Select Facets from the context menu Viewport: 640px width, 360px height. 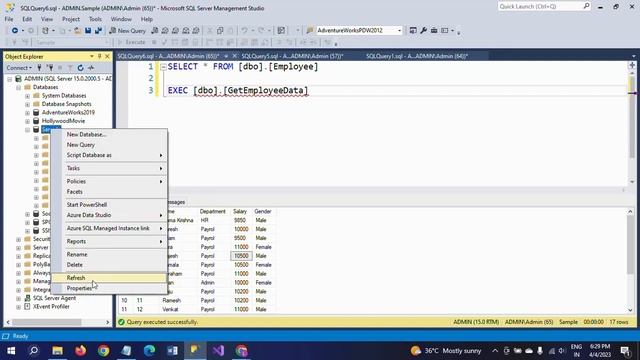click(109, 192)
